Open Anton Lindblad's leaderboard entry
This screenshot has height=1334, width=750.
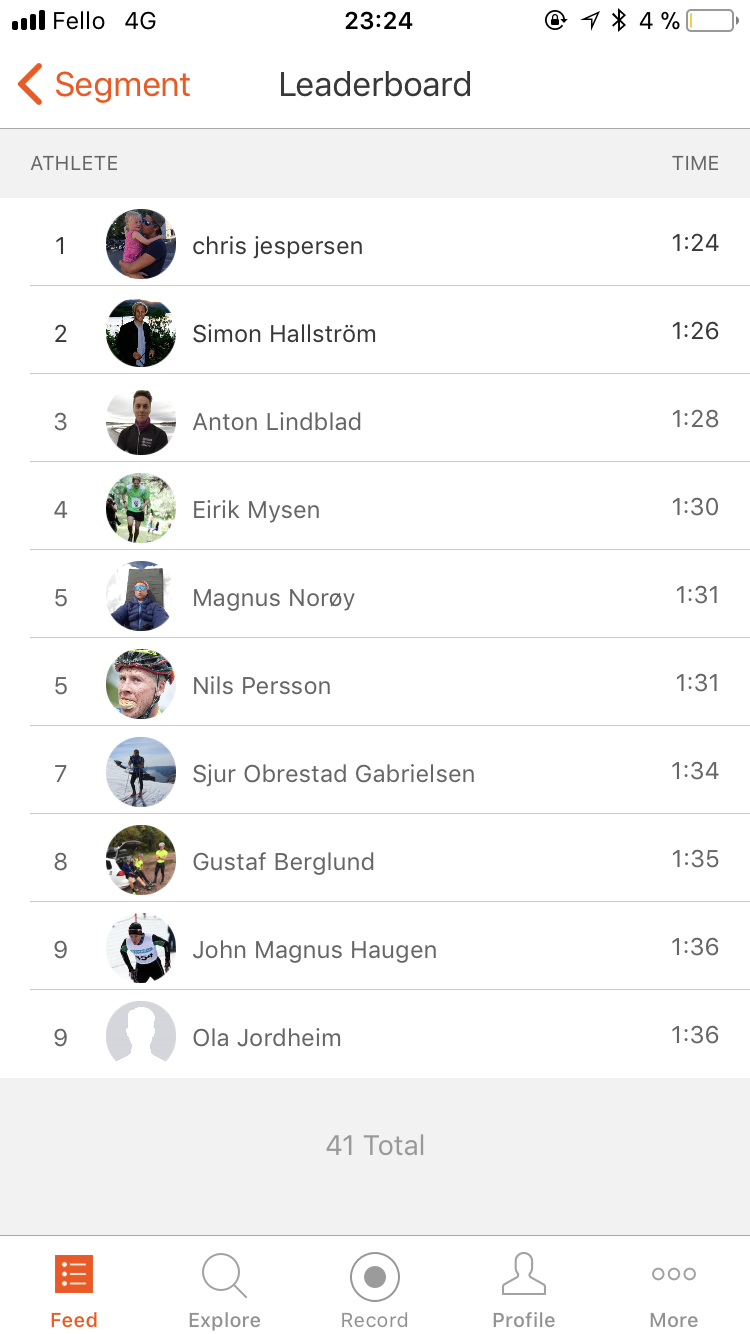375,420
